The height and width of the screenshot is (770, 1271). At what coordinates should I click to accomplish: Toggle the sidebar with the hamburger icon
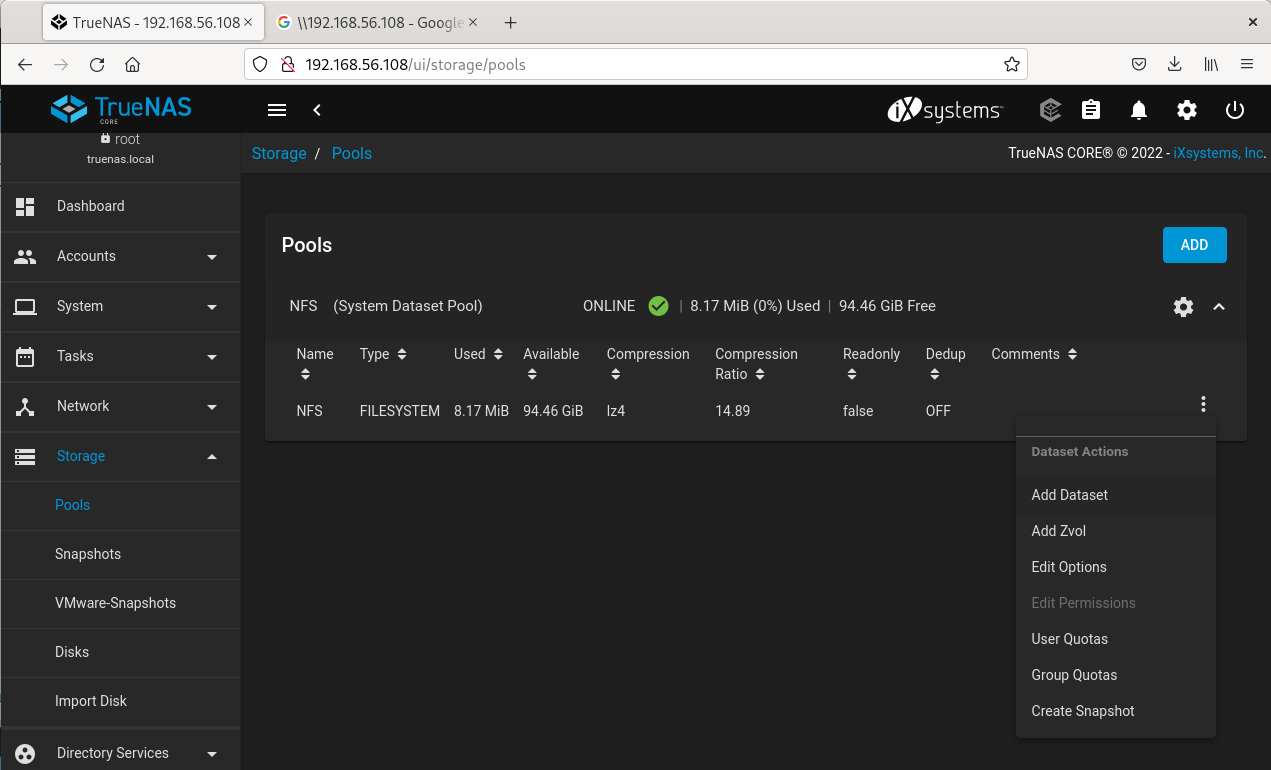[277, 110]
